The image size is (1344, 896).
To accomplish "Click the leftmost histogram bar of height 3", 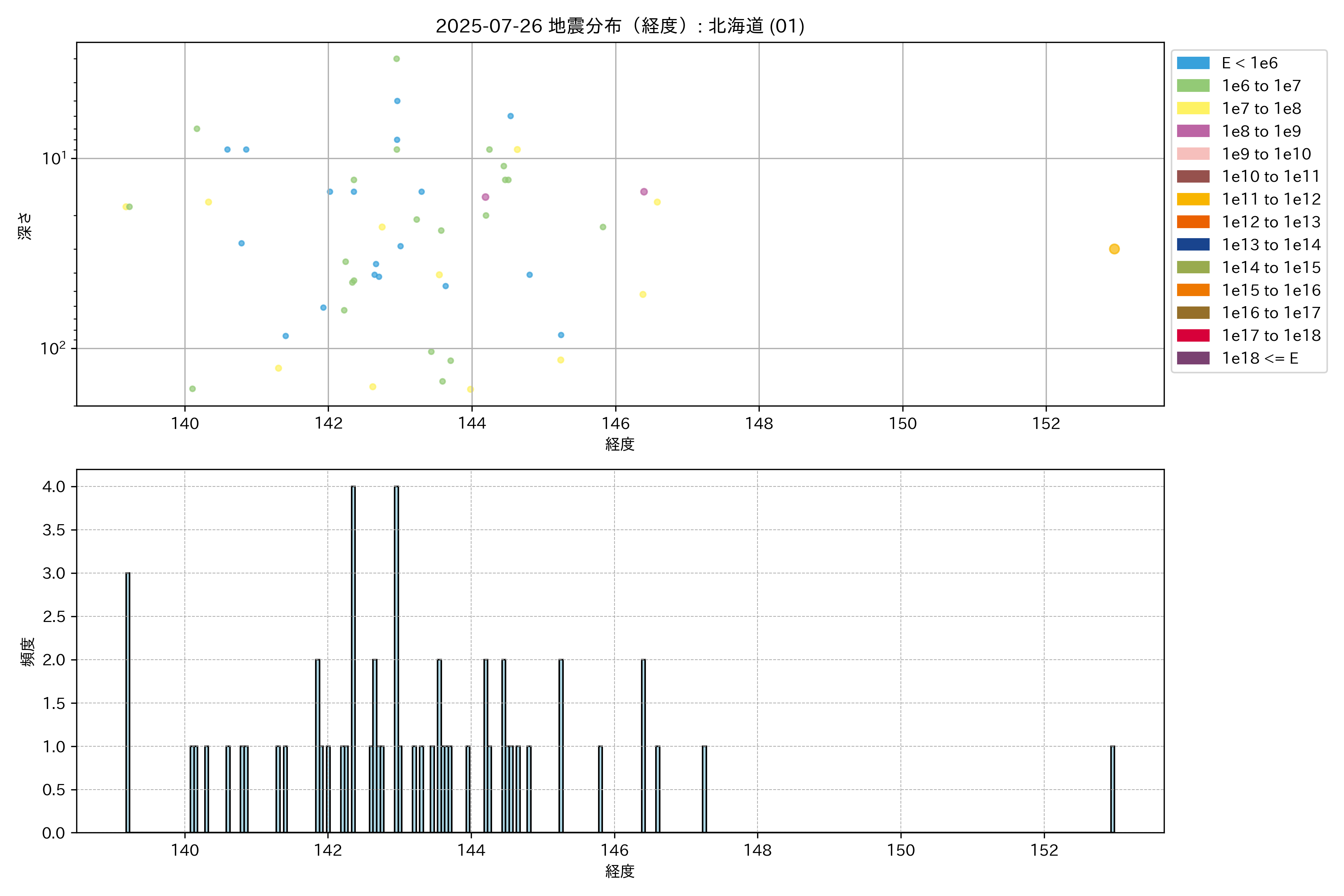I will 128,703.
